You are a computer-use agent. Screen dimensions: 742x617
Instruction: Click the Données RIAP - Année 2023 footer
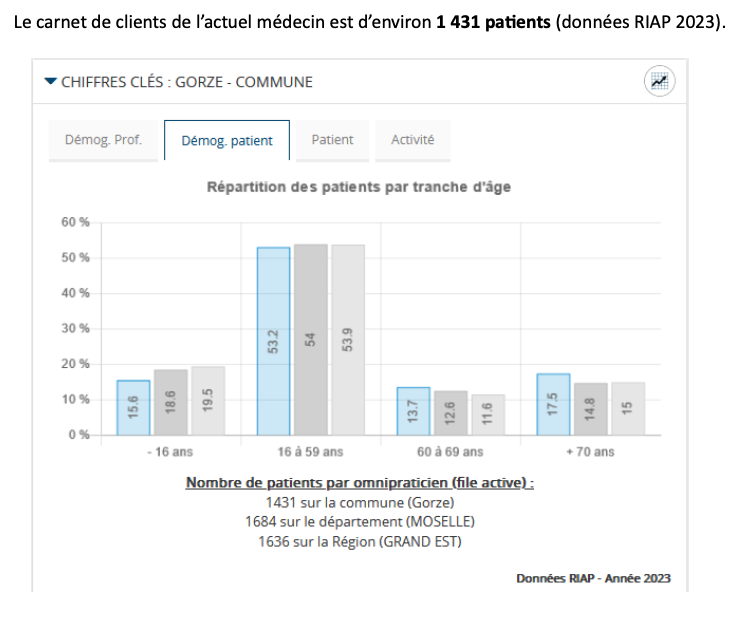pos(593,578)
